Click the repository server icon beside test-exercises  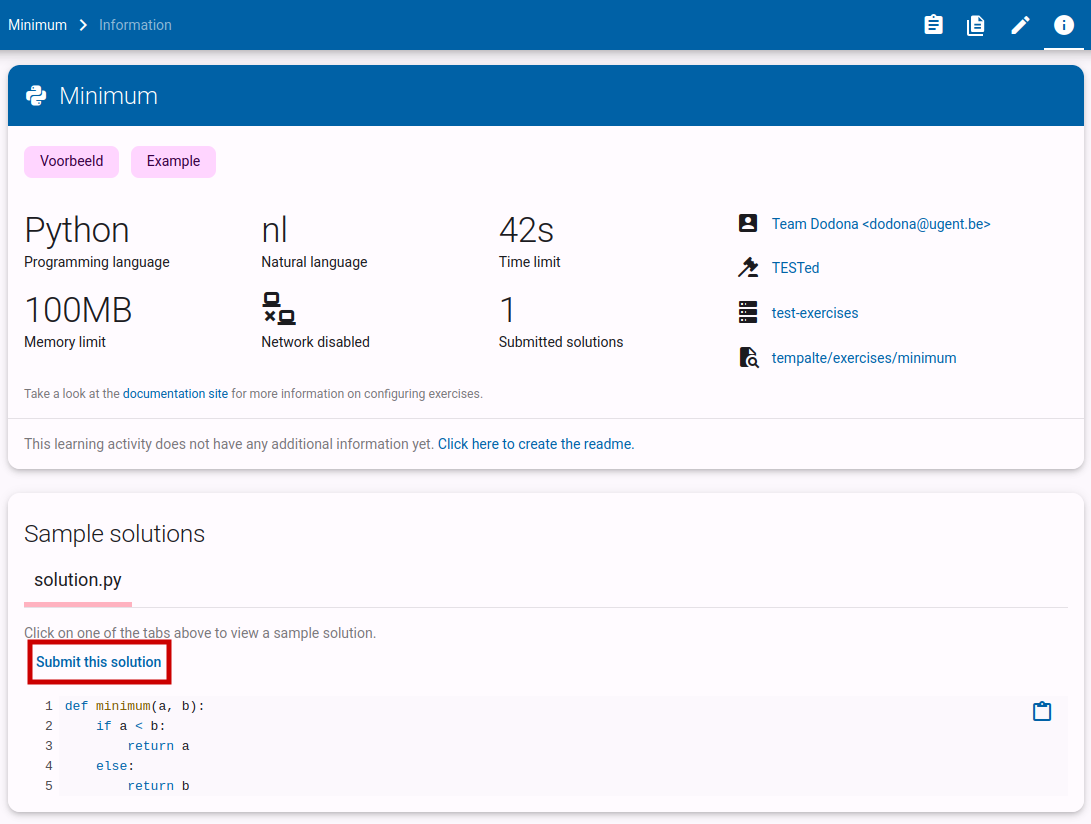point(748,312)
